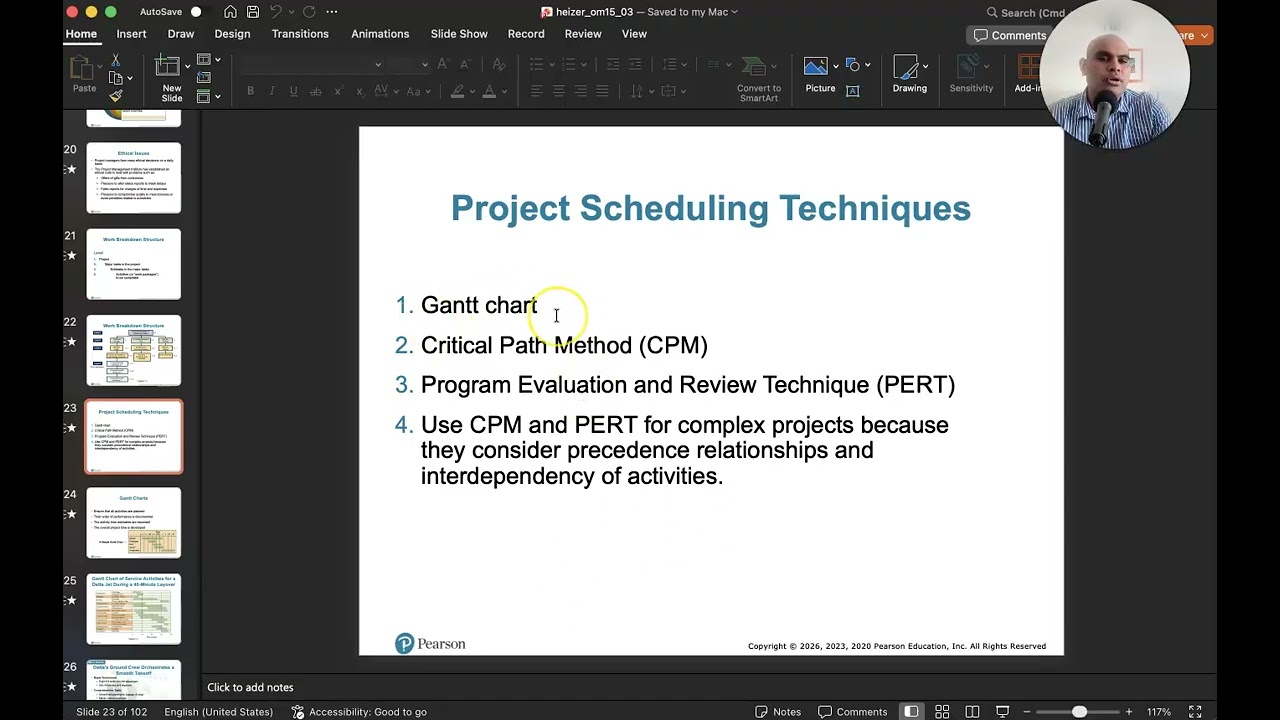This screenshot has width=1280, height=720.
Task: Fit slide to current window
Action: (1195, 712)
